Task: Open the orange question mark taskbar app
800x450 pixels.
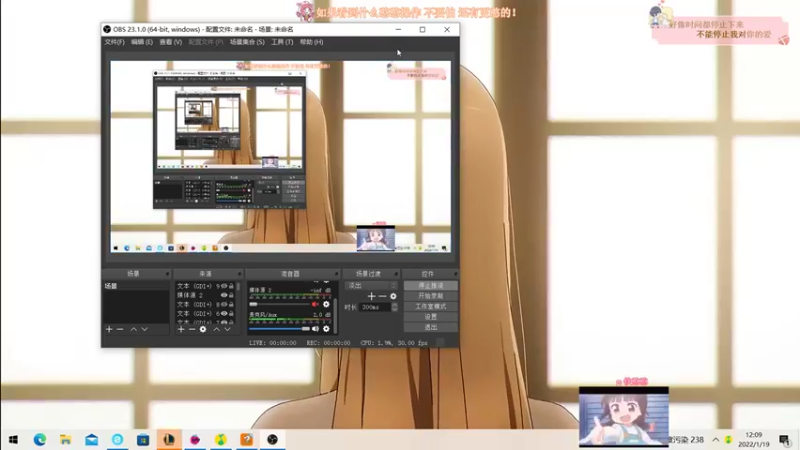Action: click(246, 439)
